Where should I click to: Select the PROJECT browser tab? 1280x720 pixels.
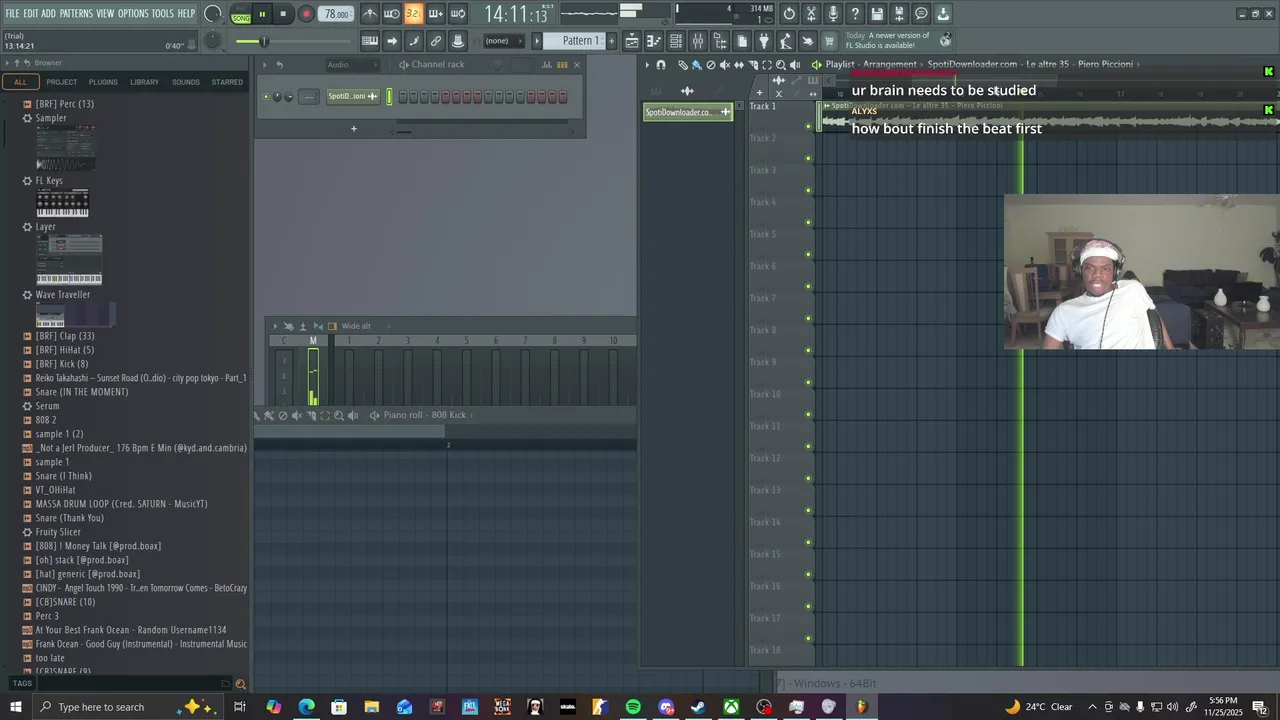pyautogui.click(x=61, y=82)
